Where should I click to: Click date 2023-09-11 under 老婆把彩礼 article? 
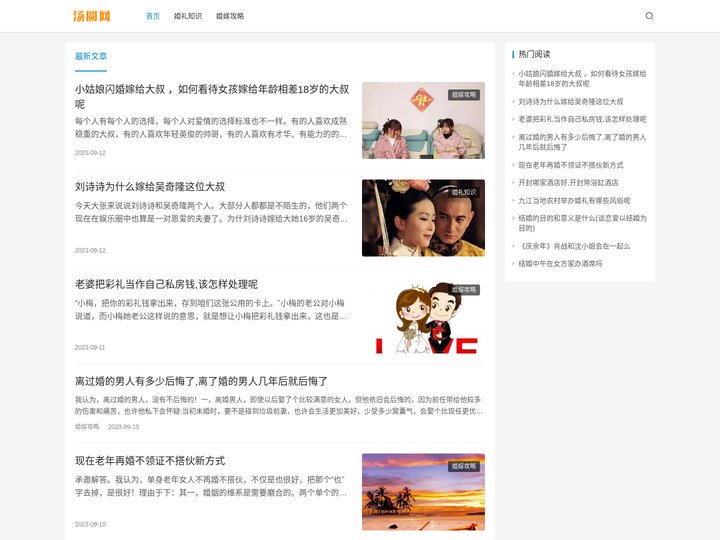pyautogui.click(x=90, y=347)
